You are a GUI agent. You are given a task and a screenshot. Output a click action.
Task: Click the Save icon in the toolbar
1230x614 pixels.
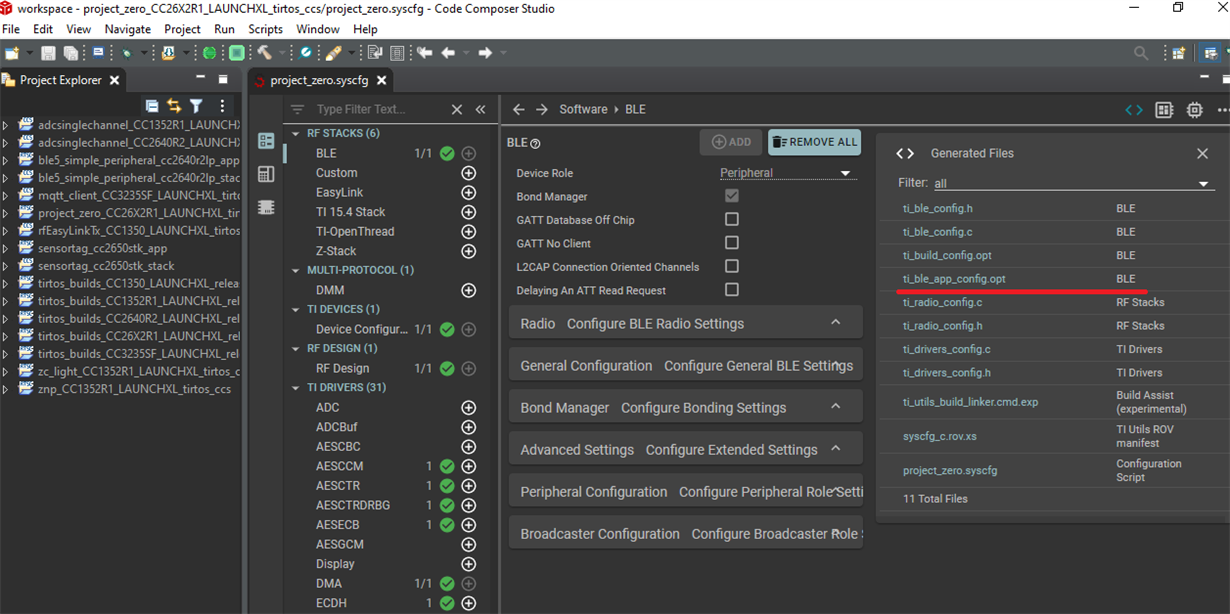[x=49, y=53]
